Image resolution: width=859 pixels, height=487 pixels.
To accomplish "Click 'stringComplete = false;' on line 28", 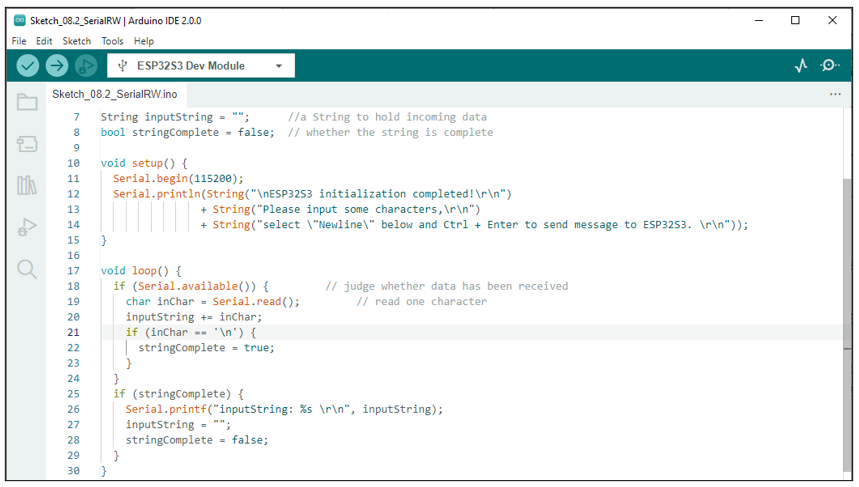I will (197, 440).
